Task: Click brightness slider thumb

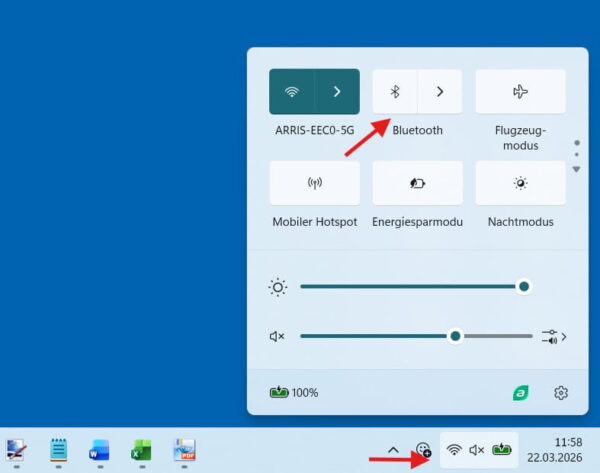Action: [x=524, y=286]
